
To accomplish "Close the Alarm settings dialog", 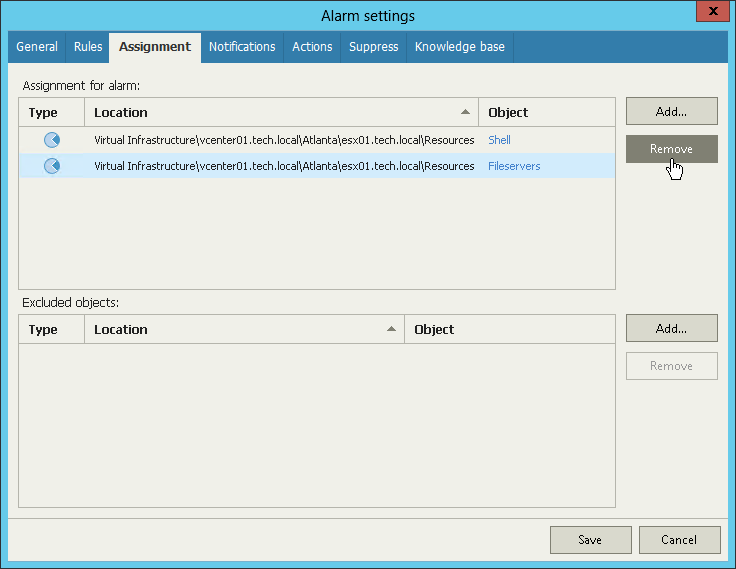I will (713, 11).
